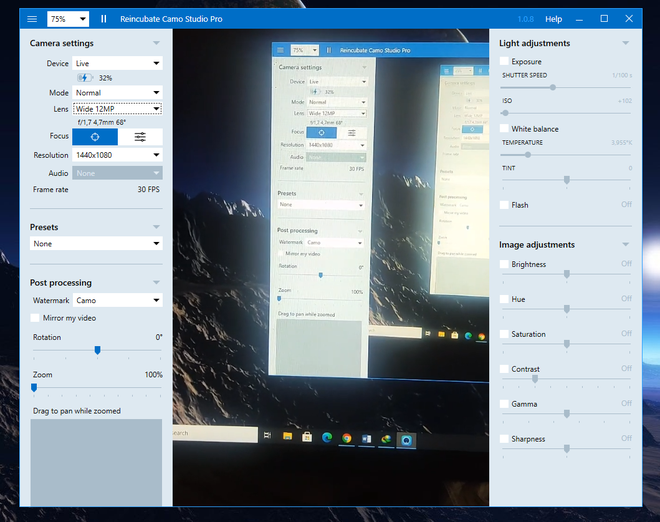Switch to manual focus sliders button
660x522 pixels.
[x=140, y=137]
